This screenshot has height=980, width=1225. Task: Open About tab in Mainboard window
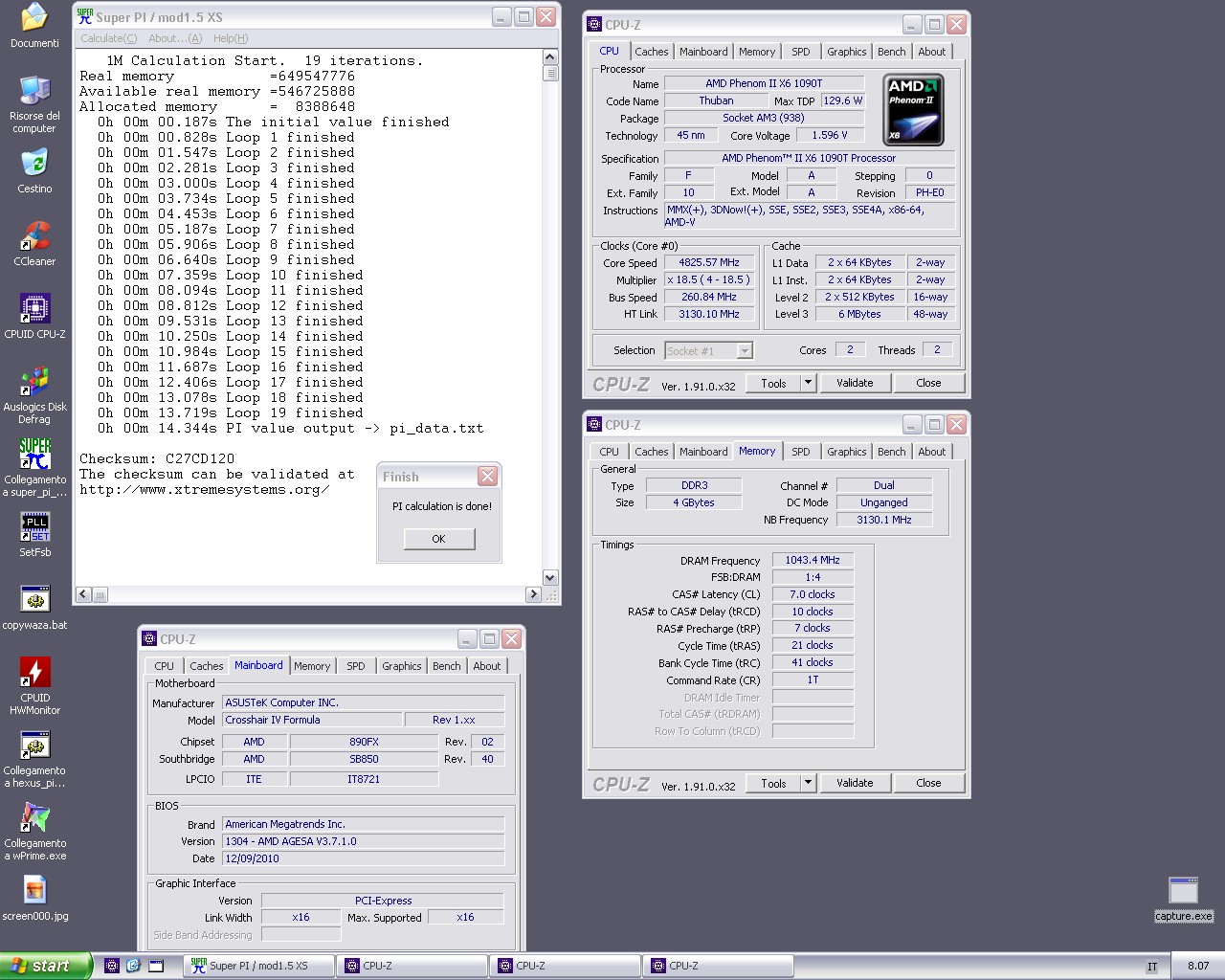pyautogui.click(x=487, y=666)
